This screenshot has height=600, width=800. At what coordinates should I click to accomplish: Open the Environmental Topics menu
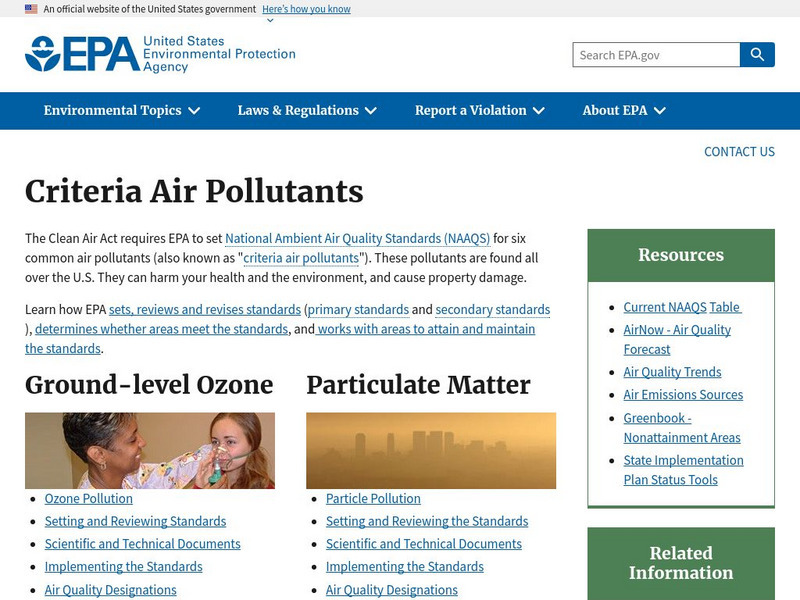pos(121,111)
